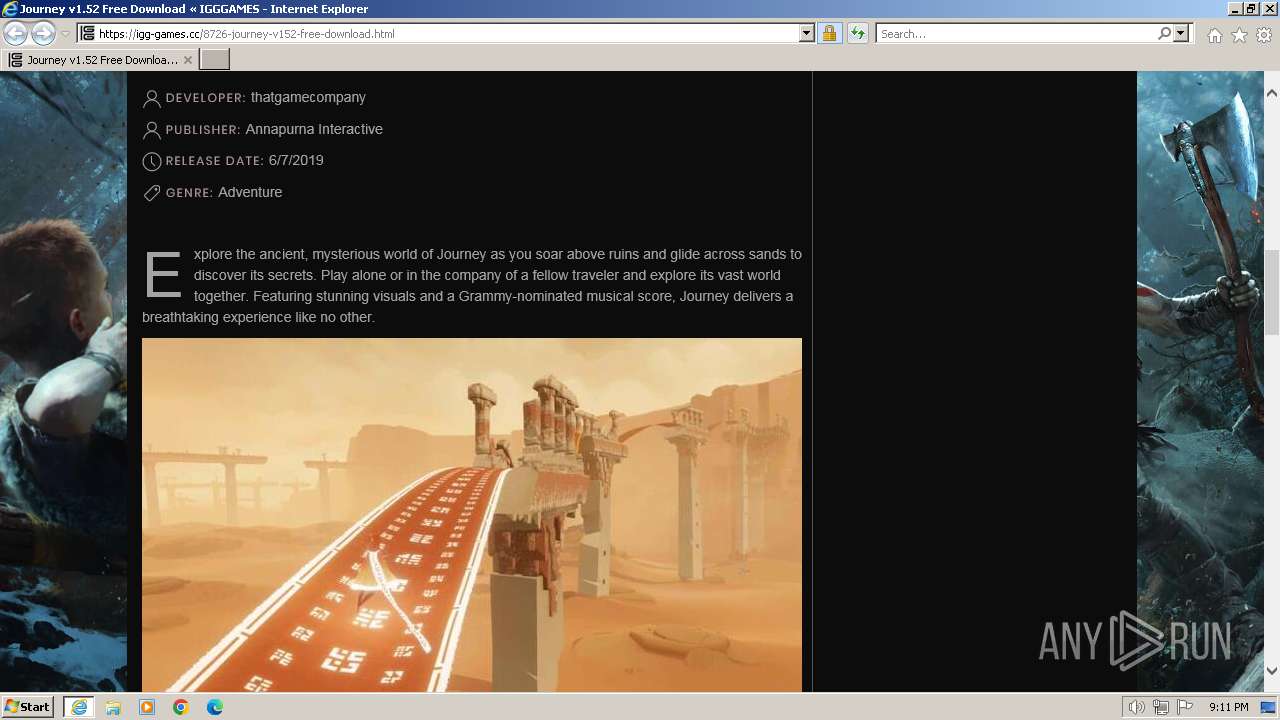Click the person icon beside PUBLISHER
The height and width of the screenshot is (720, 1280).
click(152, 130)
